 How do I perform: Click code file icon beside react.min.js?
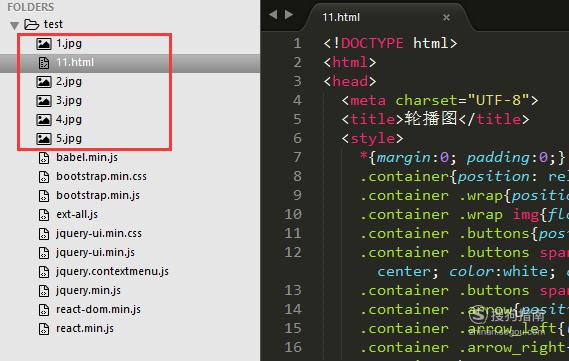(44, 329)
